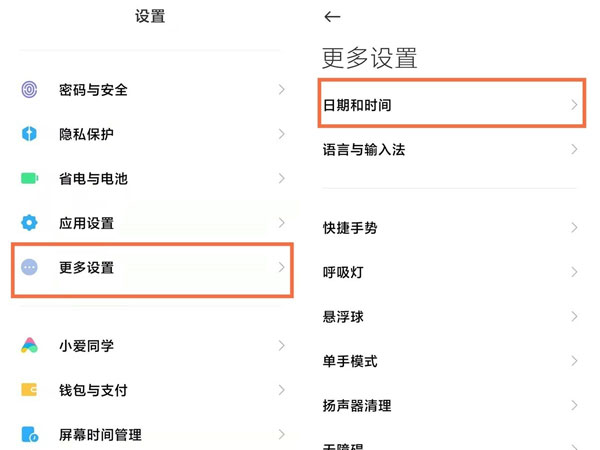
Task: Expand the 悬浮球 chevron arrow
Action: pyautogui.click(x=575, y=317)
